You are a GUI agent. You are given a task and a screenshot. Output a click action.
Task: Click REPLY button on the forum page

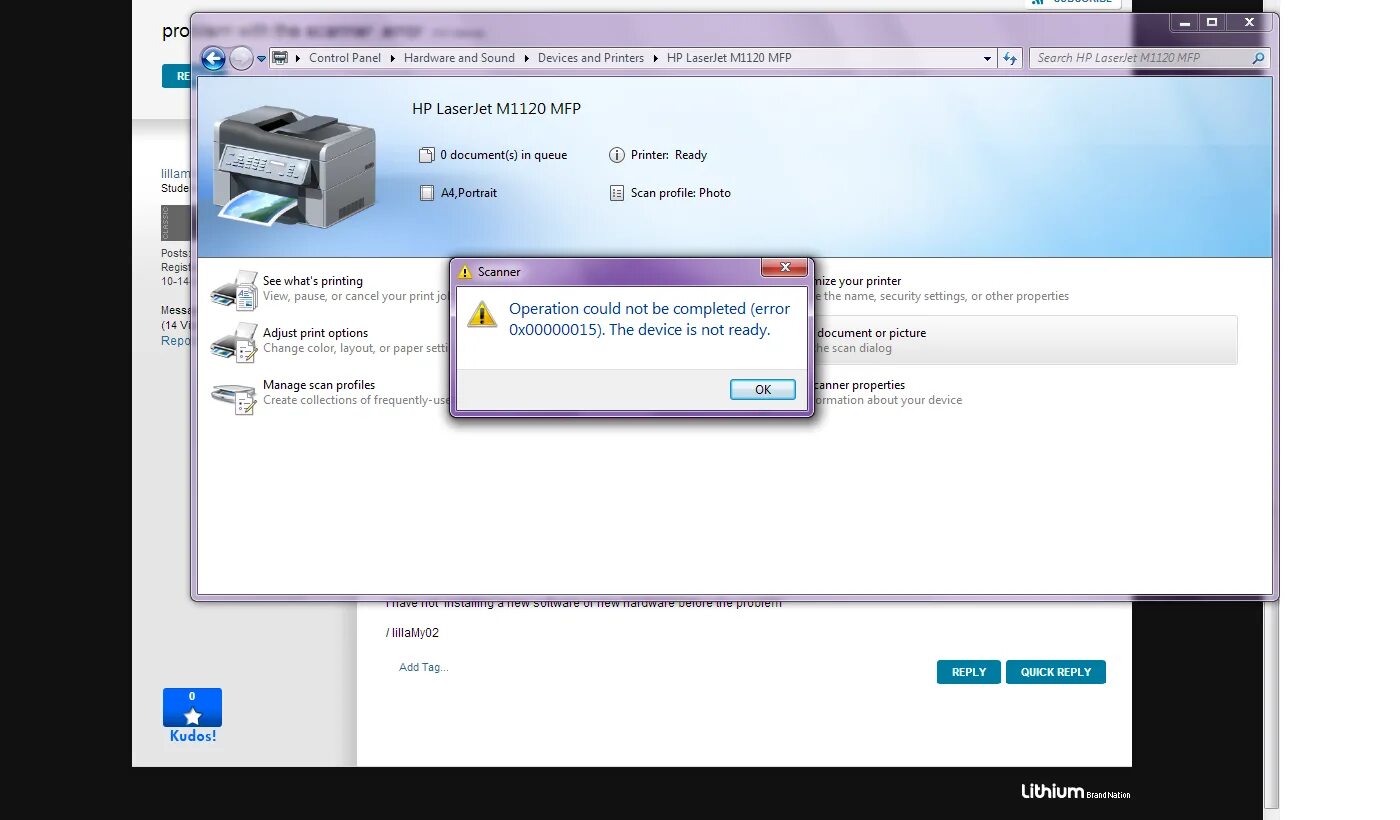click(x=968, y=672)
